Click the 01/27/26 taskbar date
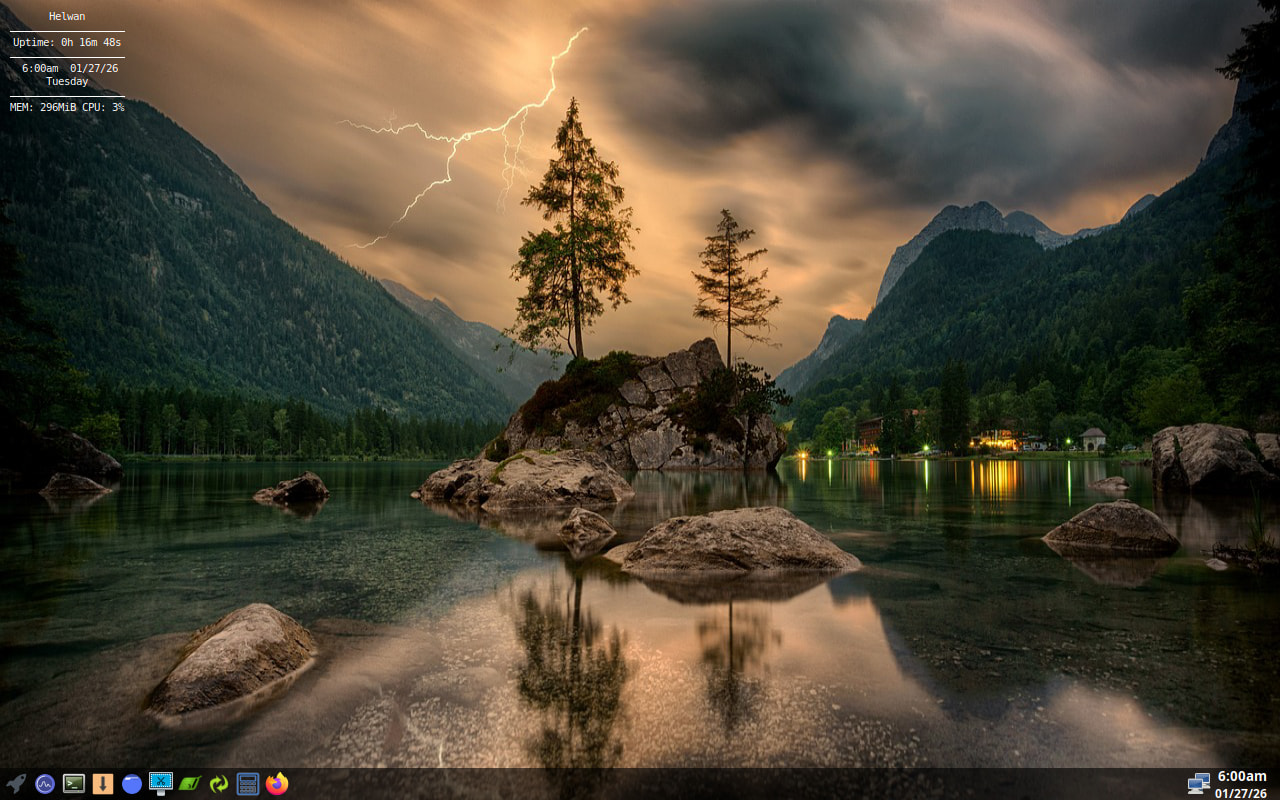Screen dimensions: 1280x800 [1241, 793]
